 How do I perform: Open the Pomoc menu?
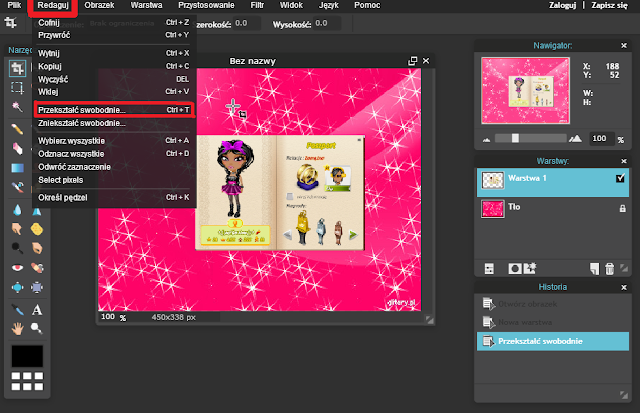[x=367, y=5]
